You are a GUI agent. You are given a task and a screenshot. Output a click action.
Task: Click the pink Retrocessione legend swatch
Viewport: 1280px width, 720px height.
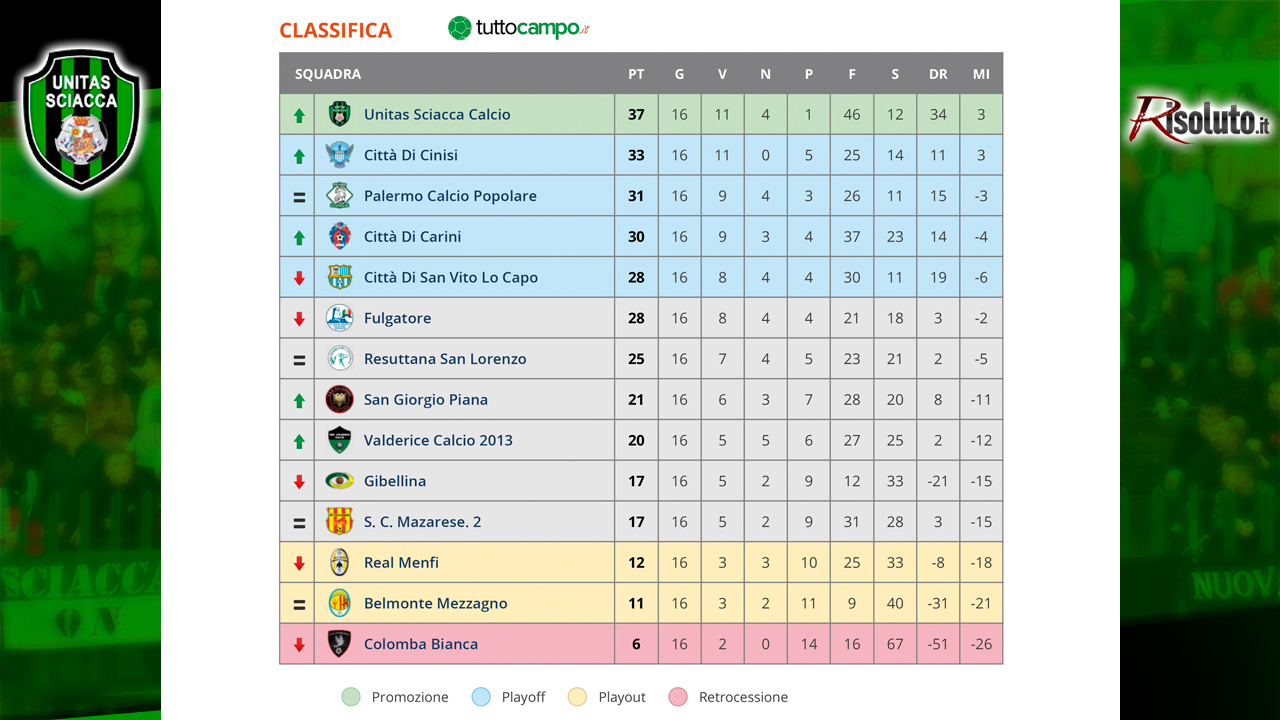[678, 697]
